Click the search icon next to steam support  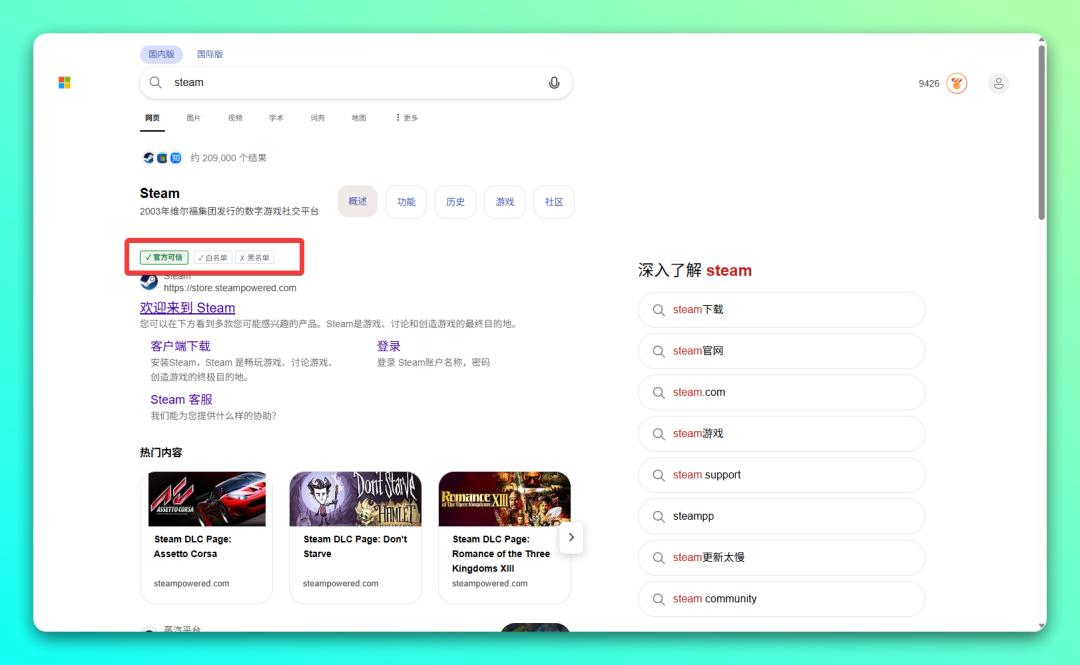[658, 475]
